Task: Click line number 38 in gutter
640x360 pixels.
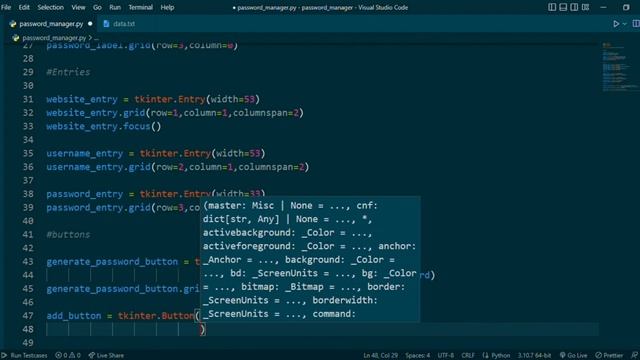Action: (x=28, y=194)
